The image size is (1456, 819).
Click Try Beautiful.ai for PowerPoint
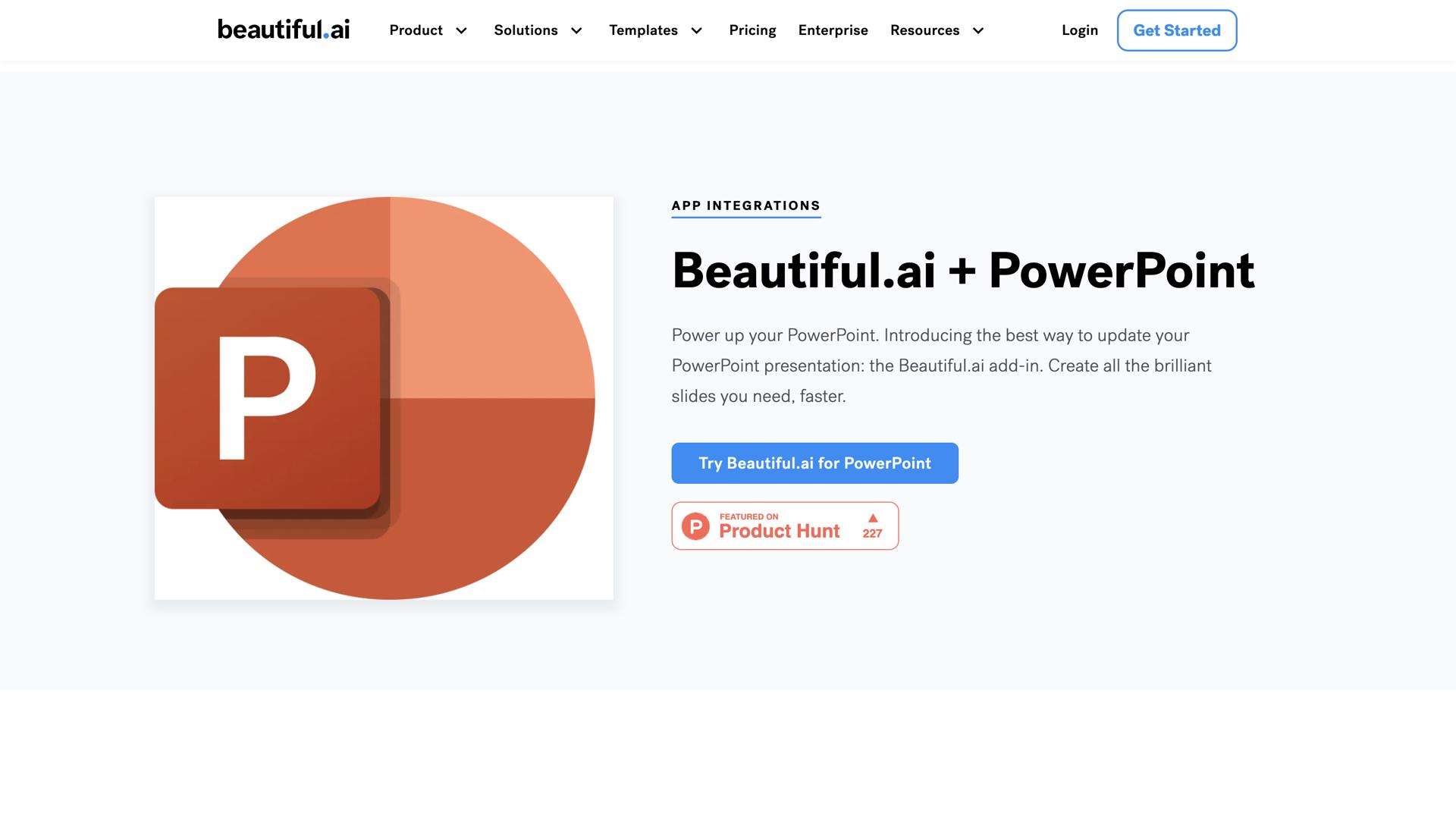tap(814, 463)
